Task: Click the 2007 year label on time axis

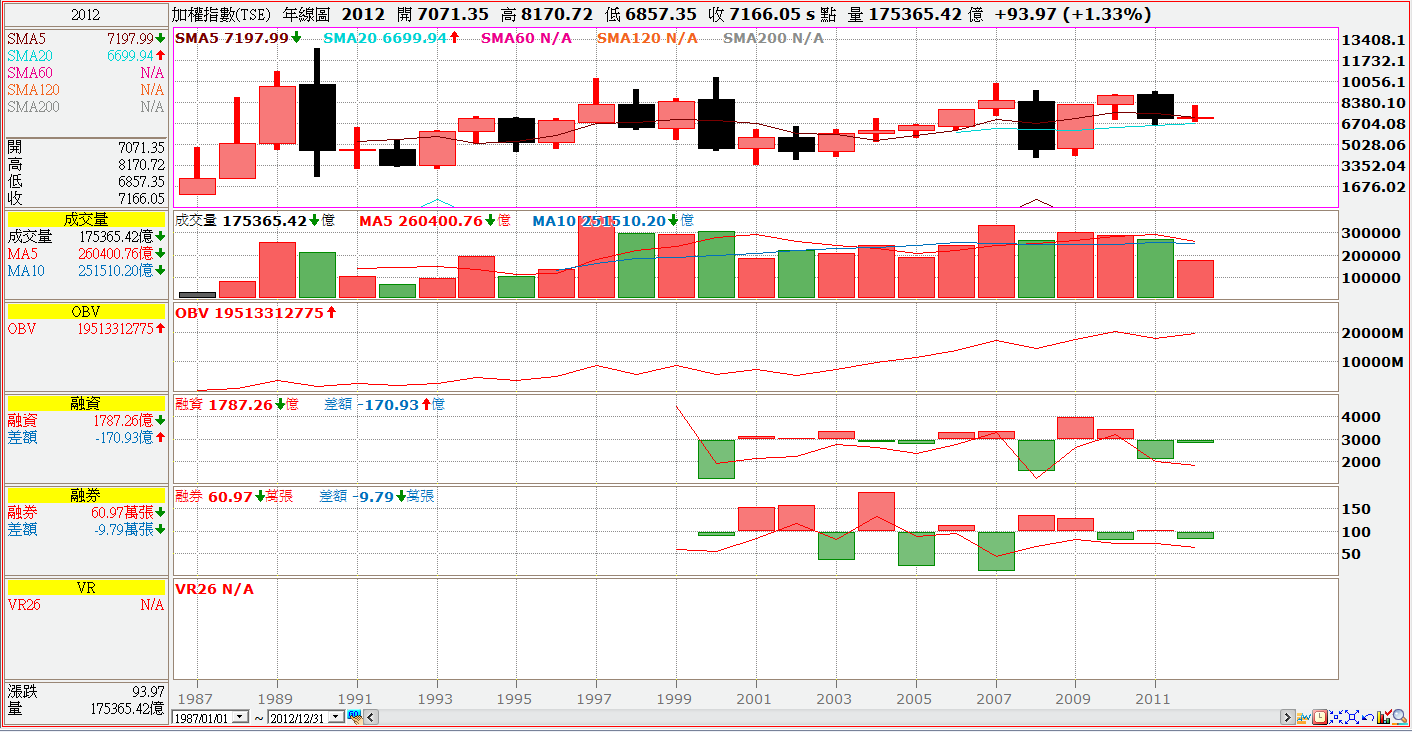Action: coord(995,698)
